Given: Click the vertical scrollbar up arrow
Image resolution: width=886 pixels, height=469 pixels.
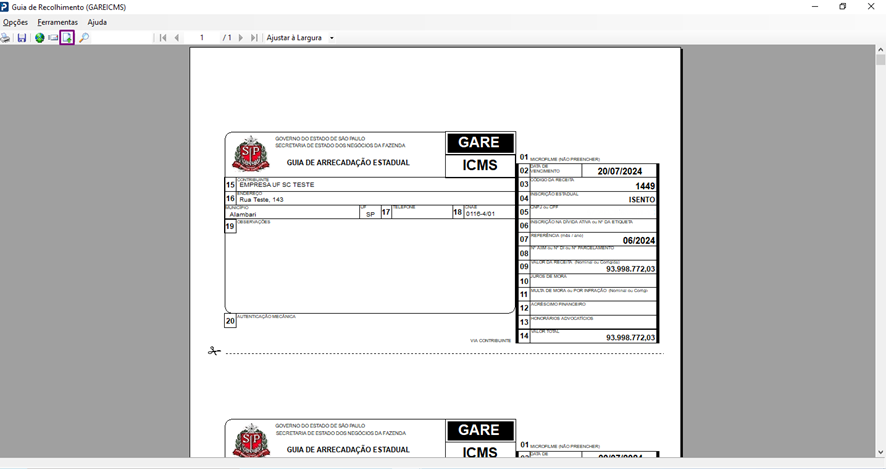Looking at the screenshot, I should [x=880, y=50].
